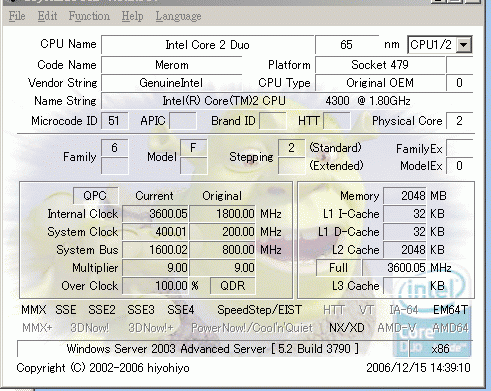Click the empty APIC field

pos(183,121)
